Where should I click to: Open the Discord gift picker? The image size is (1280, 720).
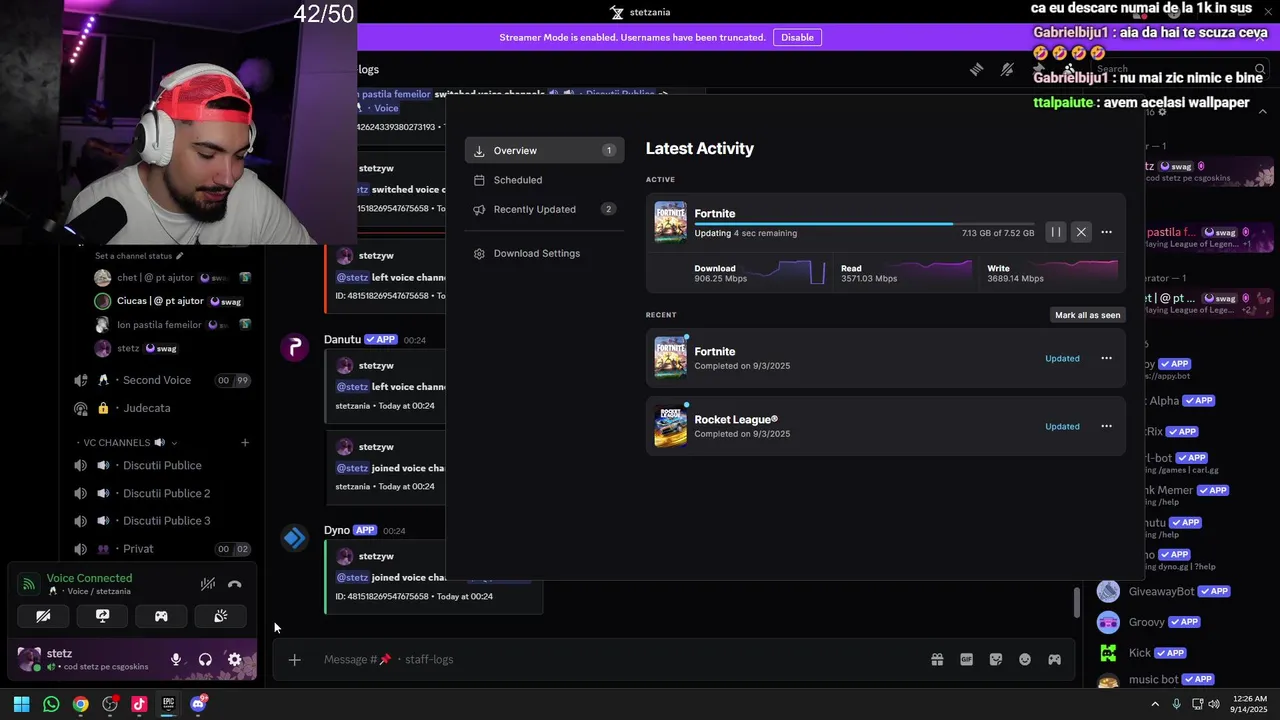[x=937, y=660]
